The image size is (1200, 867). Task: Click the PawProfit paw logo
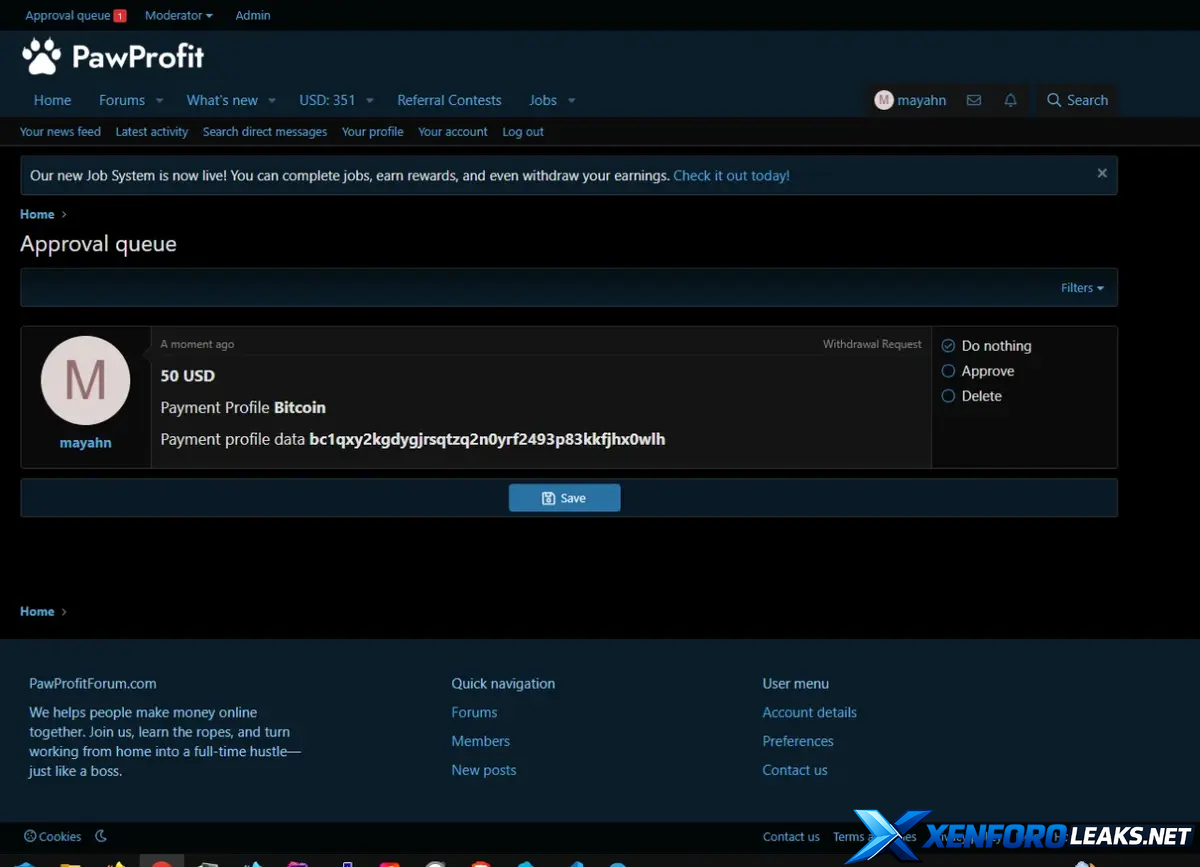[x=41, y=57]
